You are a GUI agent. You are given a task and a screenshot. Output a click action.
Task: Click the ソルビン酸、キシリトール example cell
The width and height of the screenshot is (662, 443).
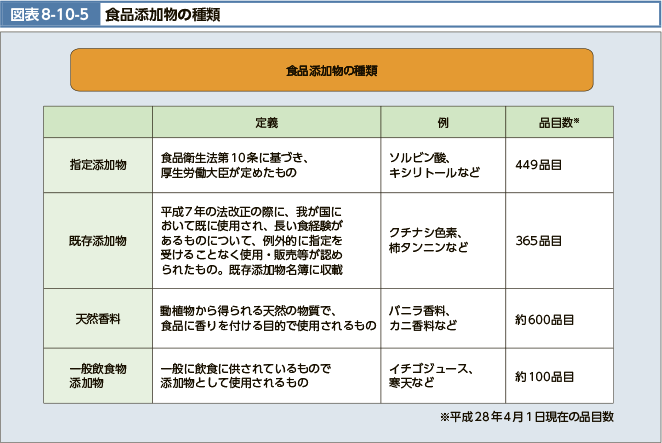(434, 165)
